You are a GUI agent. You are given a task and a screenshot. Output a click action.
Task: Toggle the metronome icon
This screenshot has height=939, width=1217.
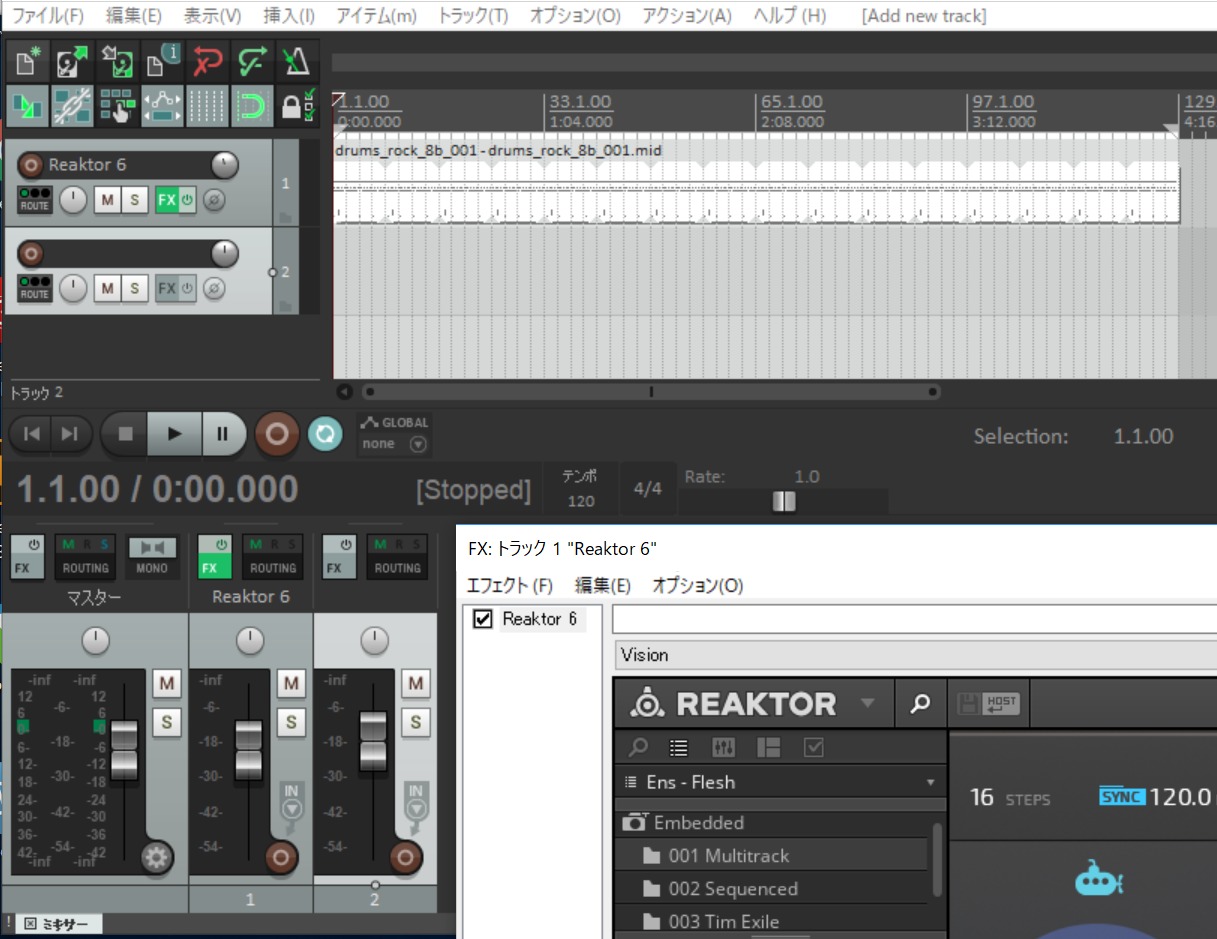pos(298,62)
